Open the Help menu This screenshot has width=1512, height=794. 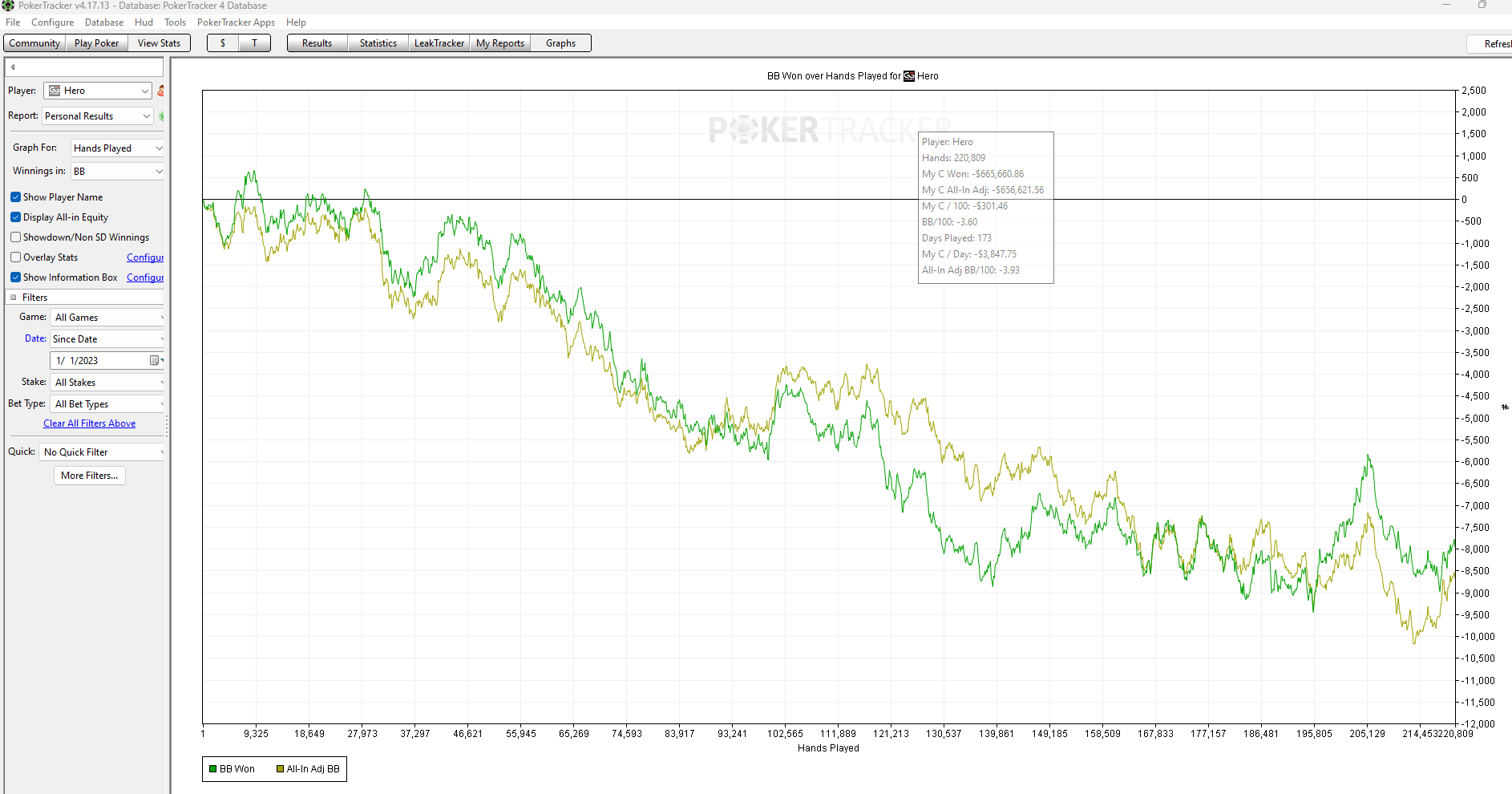point(296,22)
